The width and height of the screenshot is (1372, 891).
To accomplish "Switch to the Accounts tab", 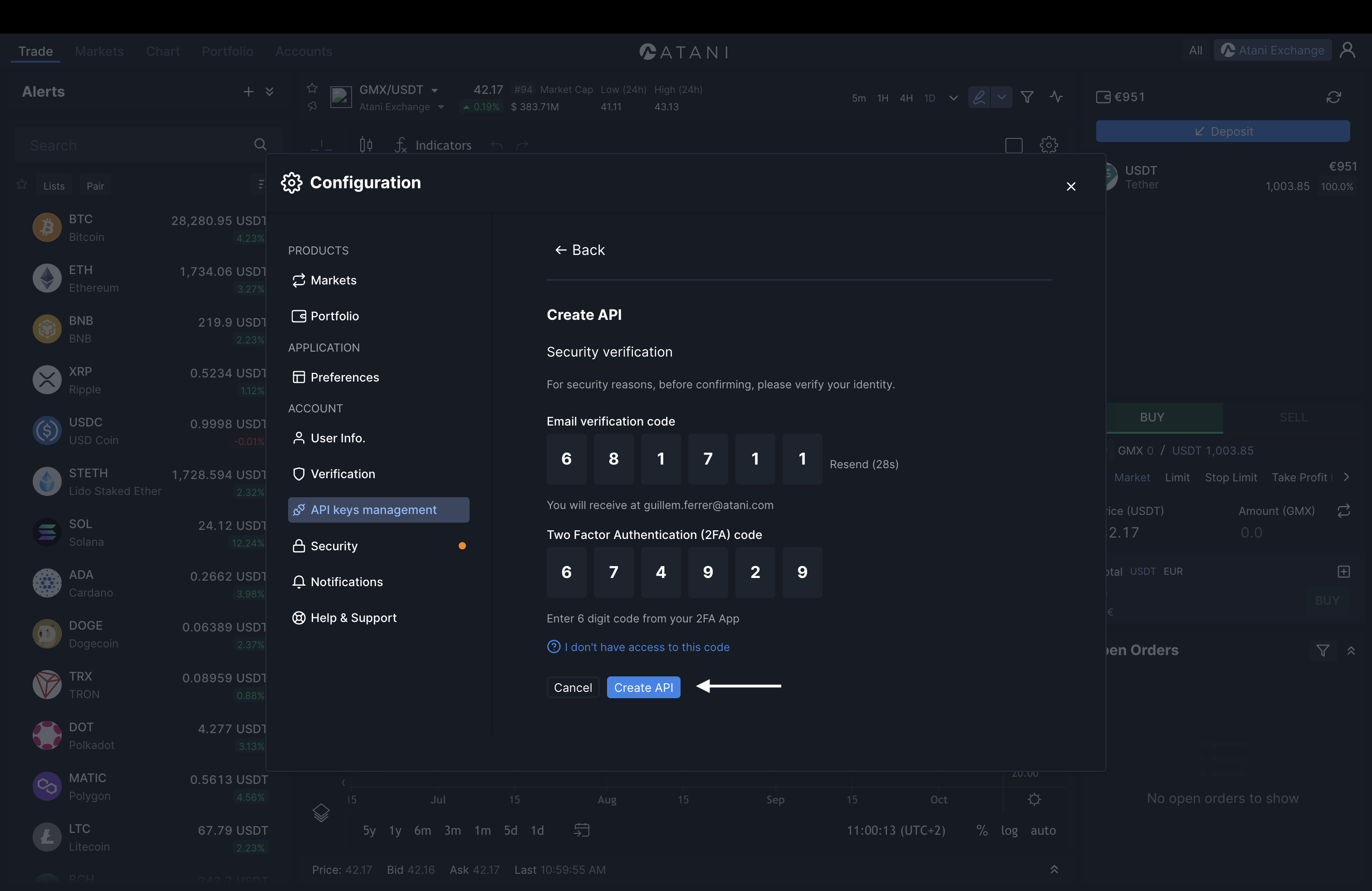I will tap(304, 51).
